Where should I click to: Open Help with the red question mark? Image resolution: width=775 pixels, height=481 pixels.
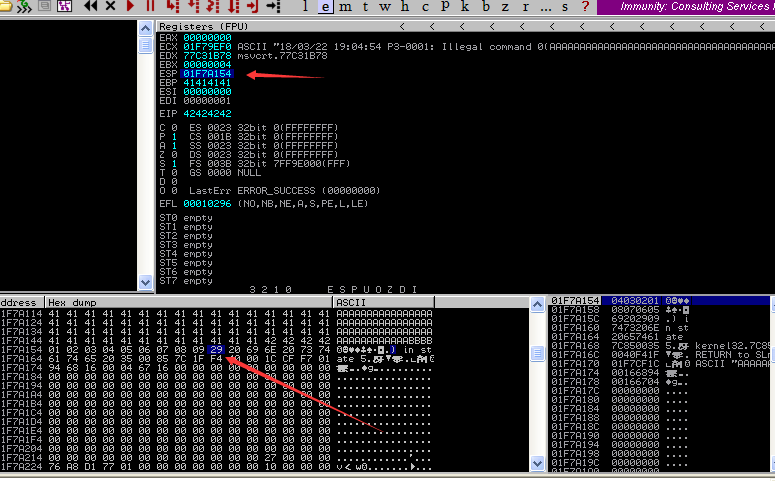point(586,6)
